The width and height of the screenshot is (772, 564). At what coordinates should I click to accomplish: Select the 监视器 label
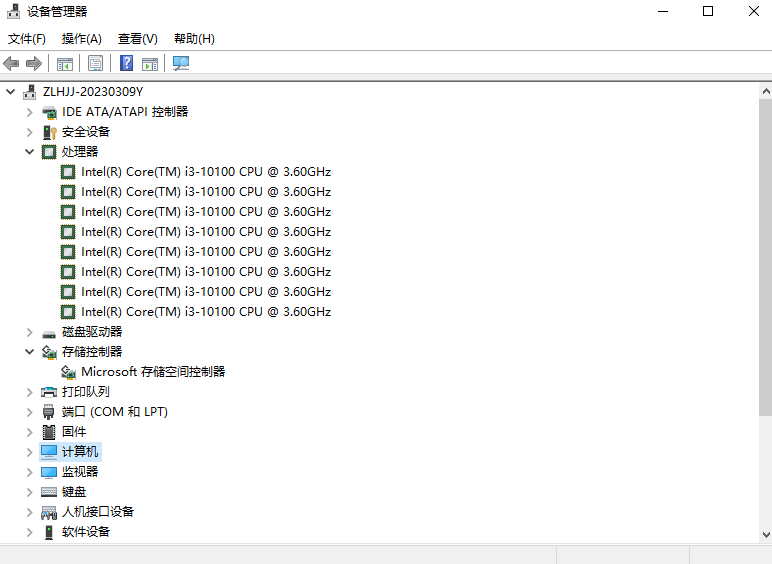click(80, 472)
